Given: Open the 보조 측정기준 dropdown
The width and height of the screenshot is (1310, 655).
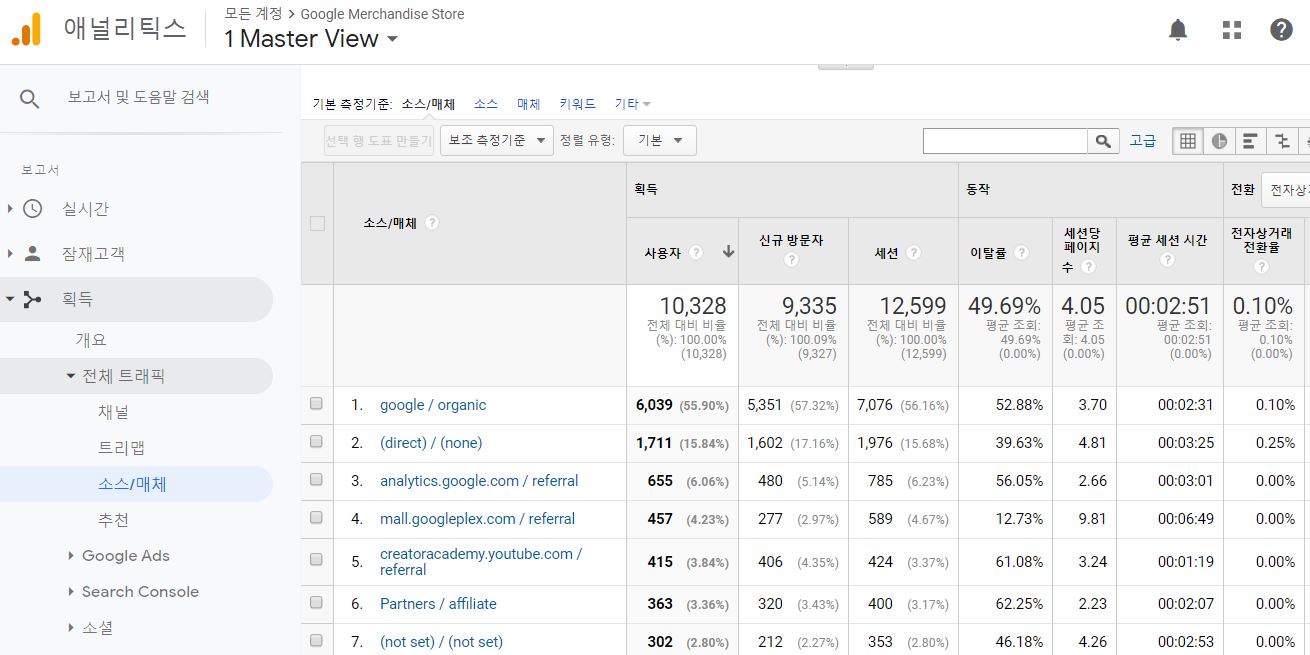Looking at the screenshot, I should [497, 141].
